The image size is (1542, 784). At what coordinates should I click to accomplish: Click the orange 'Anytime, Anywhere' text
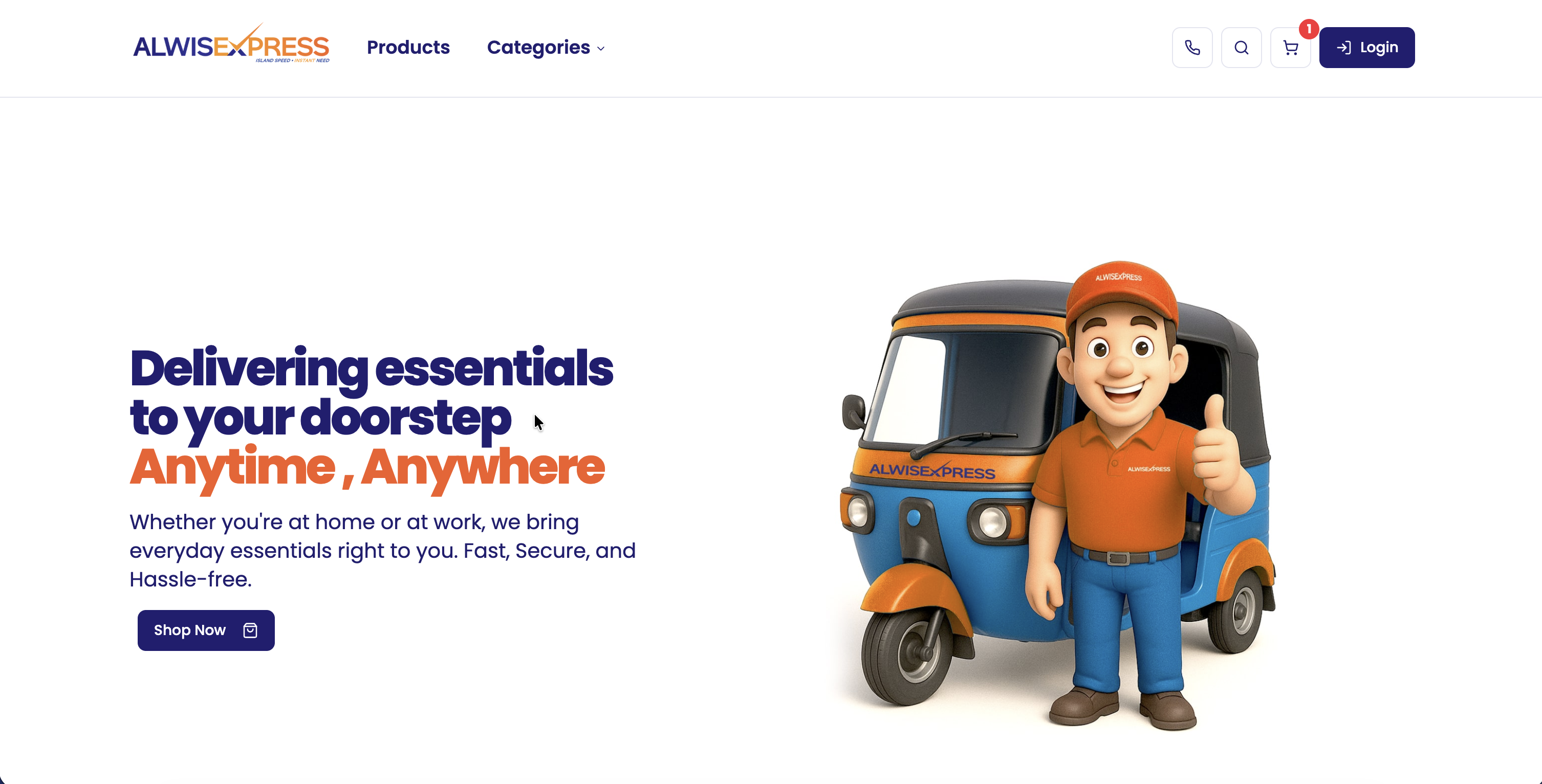(367, 468)
